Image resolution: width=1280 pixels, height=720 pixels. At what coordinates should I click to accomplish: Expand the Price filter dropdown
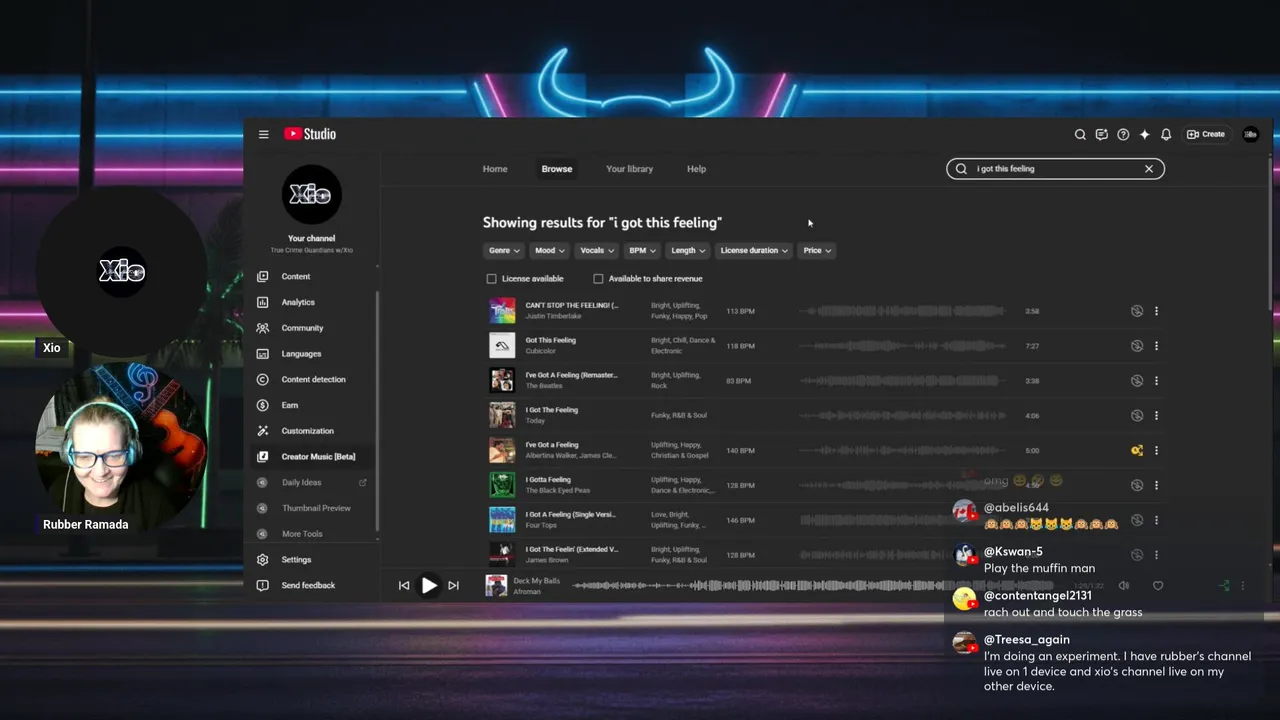coord(817,251)
